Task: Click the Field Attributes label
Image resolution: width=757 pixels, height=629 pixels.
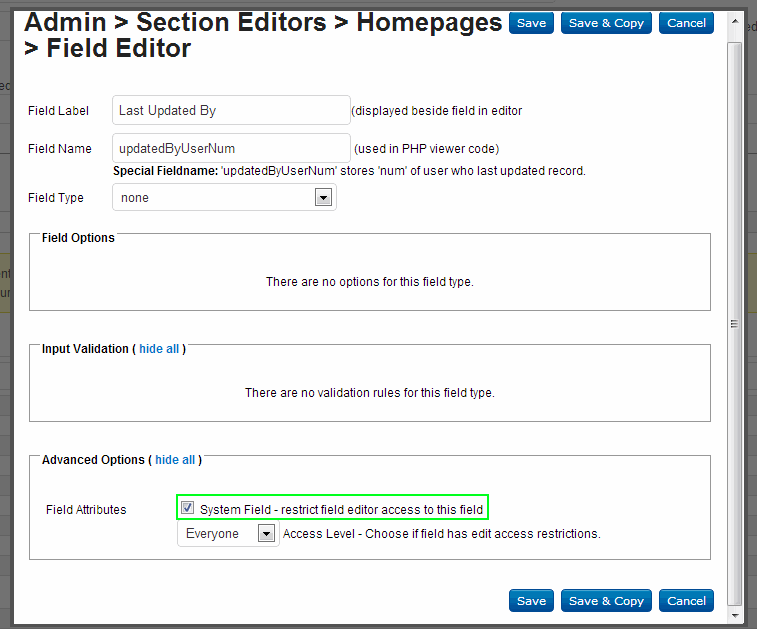Action: tap(86, 510)
